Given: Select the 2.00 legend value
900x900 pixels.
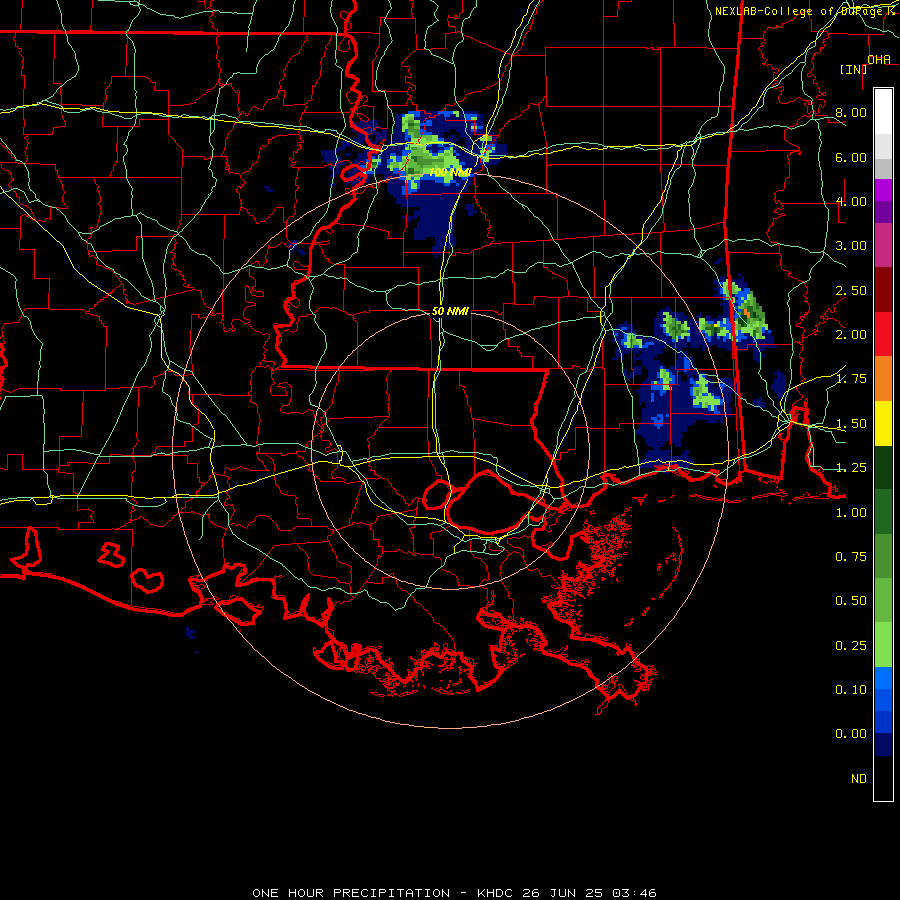Looking at the screenshot, I should tap(851, 335).
